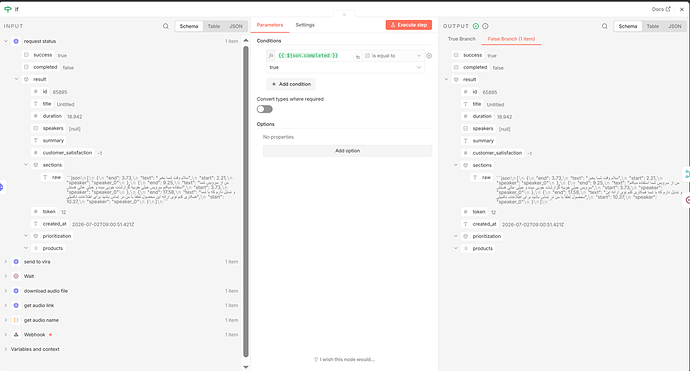This screenshot has width=690, height=371.
Task: Click the Add condition button
Action: 291,84
